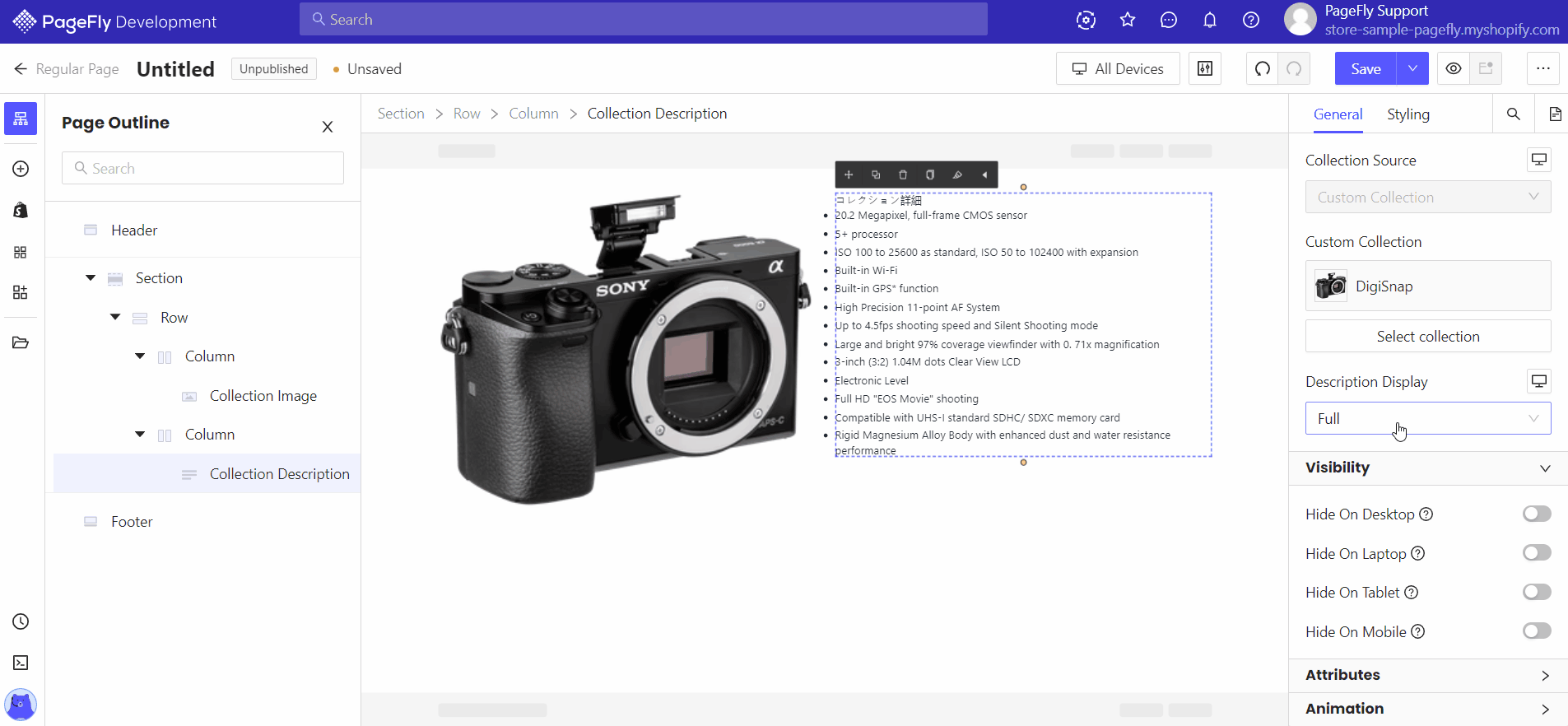Click the Save button

[x=1366, y=68]
